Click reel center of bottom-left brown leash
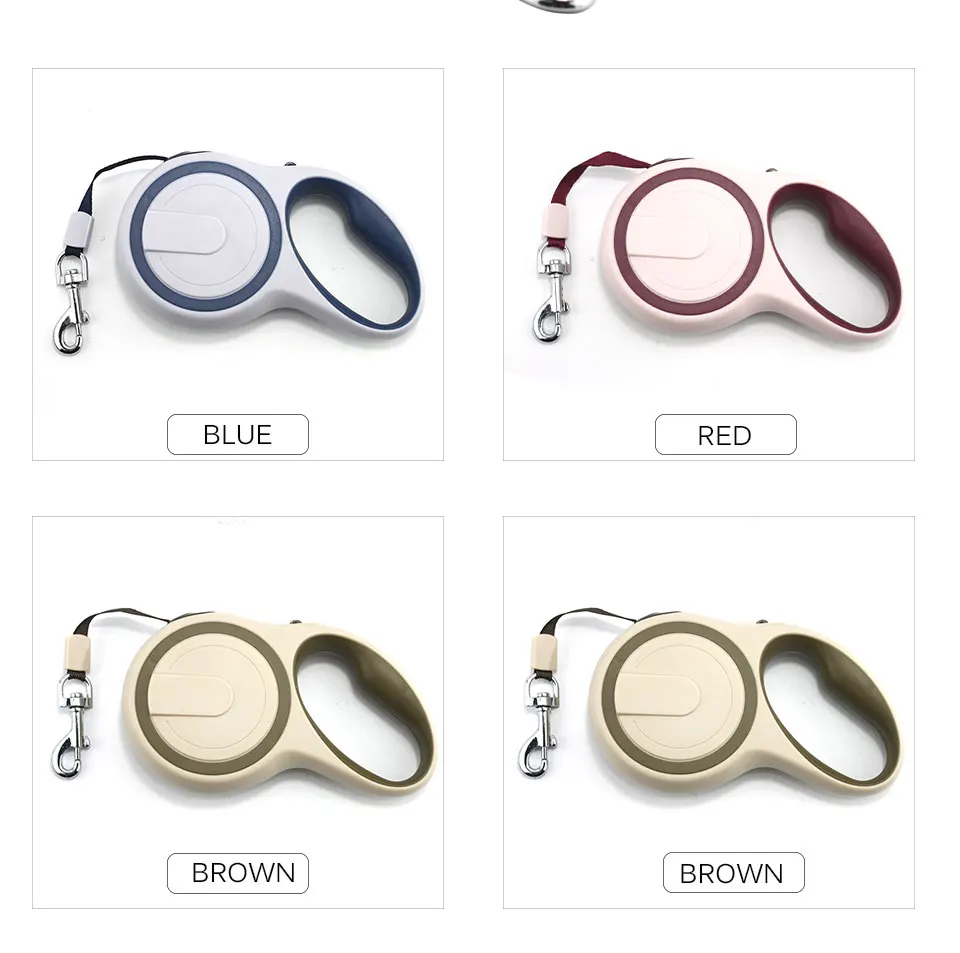The height and width of the screenshot is (953, 960). click(x=212, y=698)
